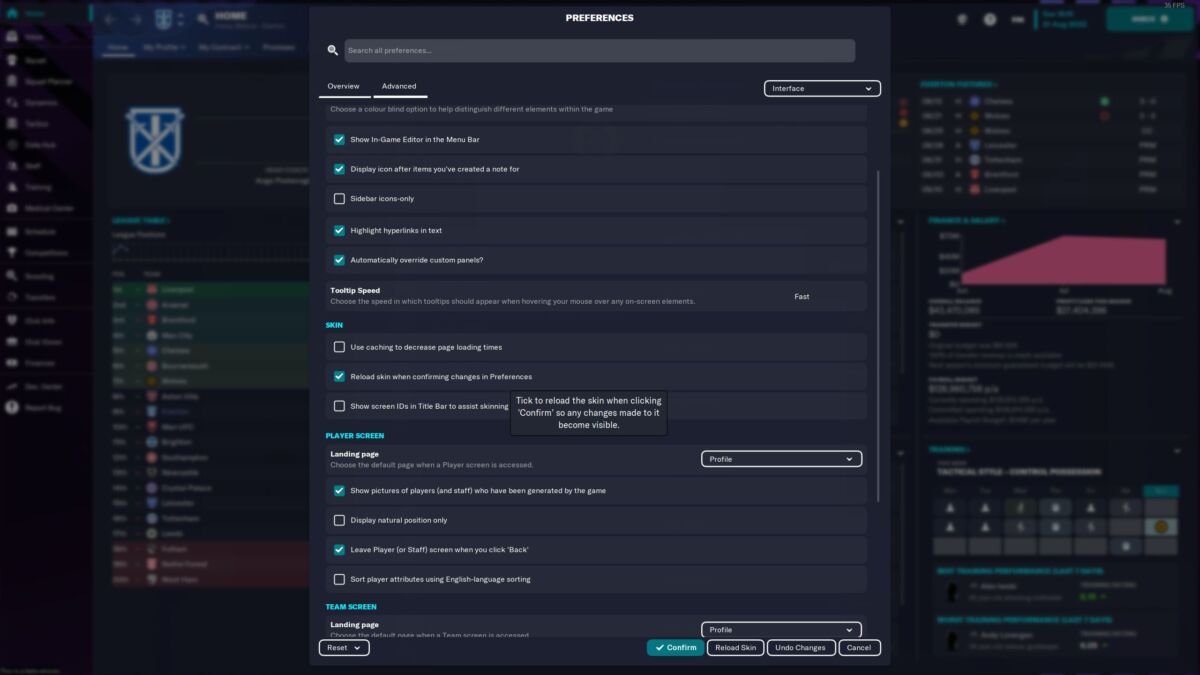This screenshot has width=1200, height=675.
Task: Select the Transfers icon in the sidebar
Action: click(x=11, y=297)
